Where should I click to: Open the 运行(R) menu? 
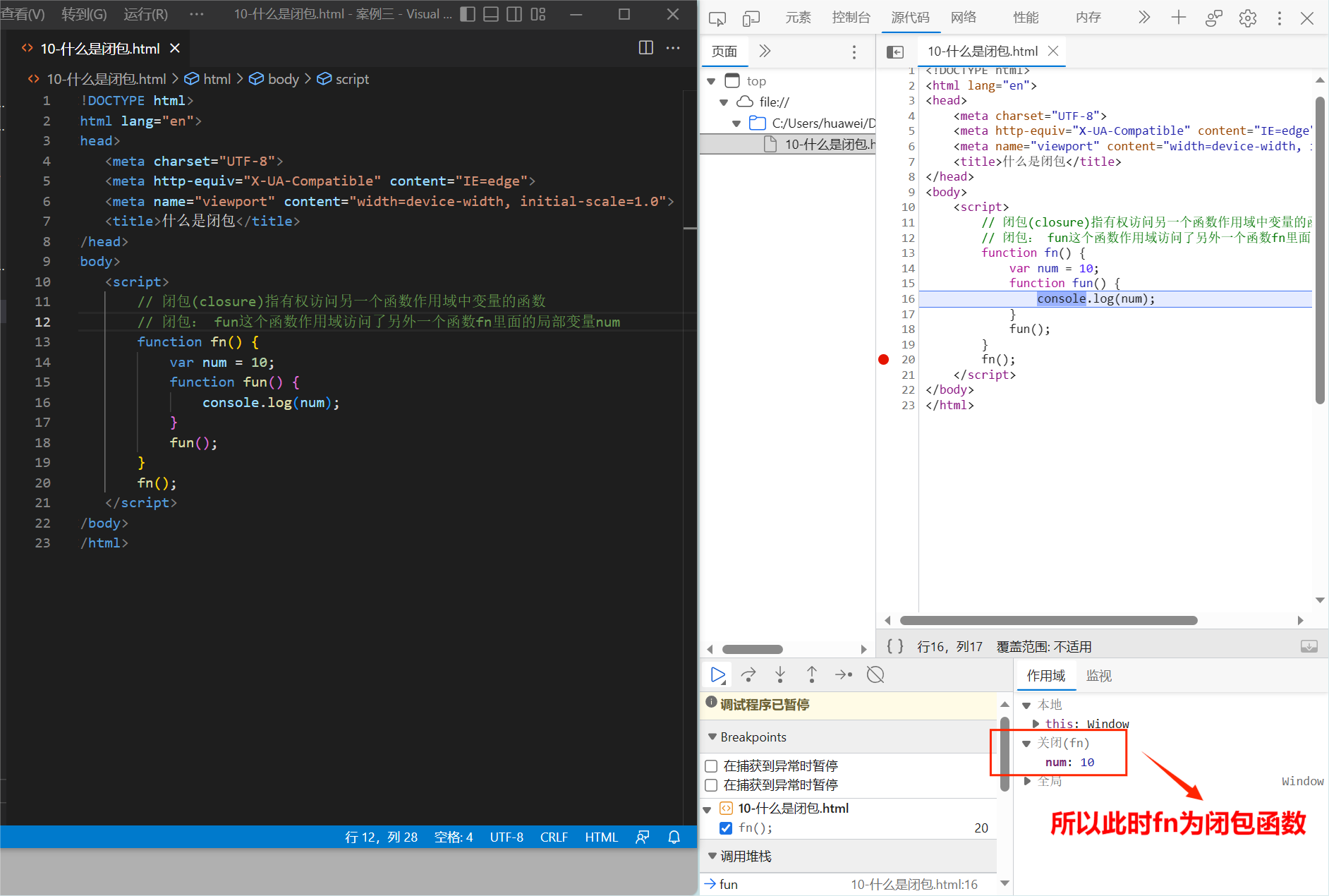[x=145, y=14]
